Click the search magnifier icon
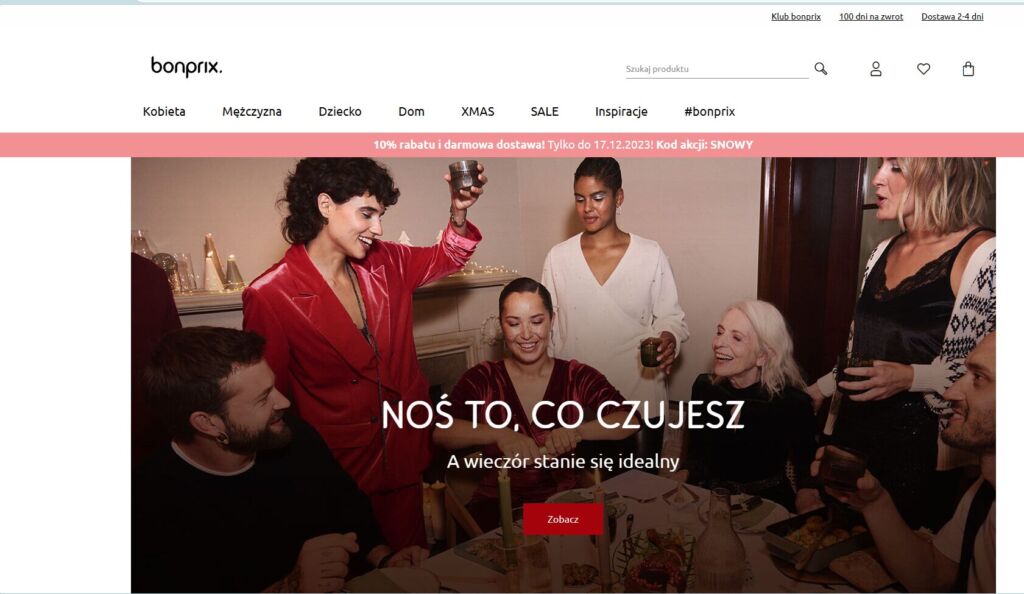The image size is (1024, 594). tap(821, 69)
